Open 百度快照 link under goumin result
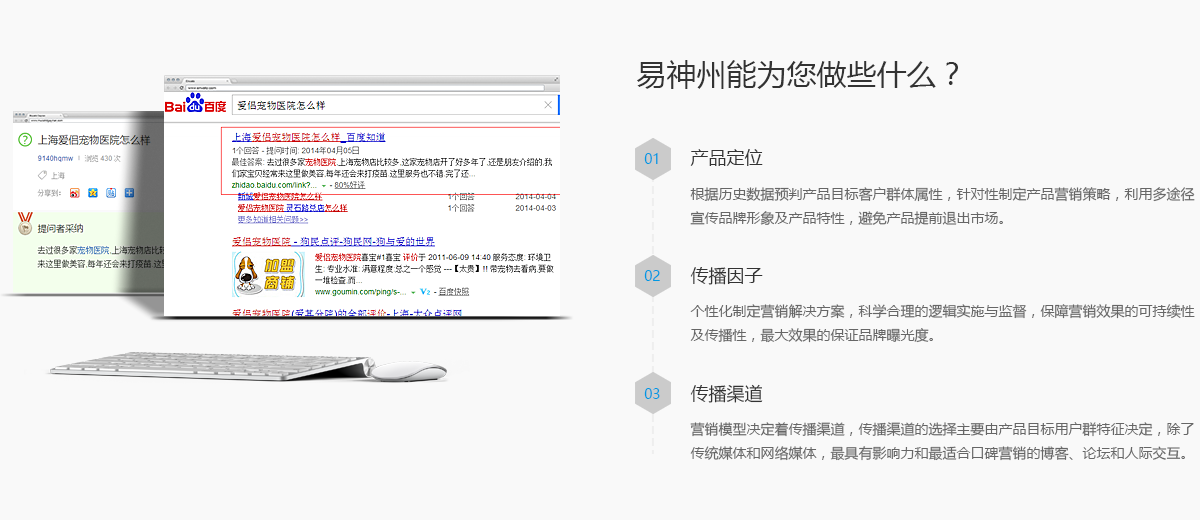Viewport: 1200px width, 520px height. tap(453, 292)
